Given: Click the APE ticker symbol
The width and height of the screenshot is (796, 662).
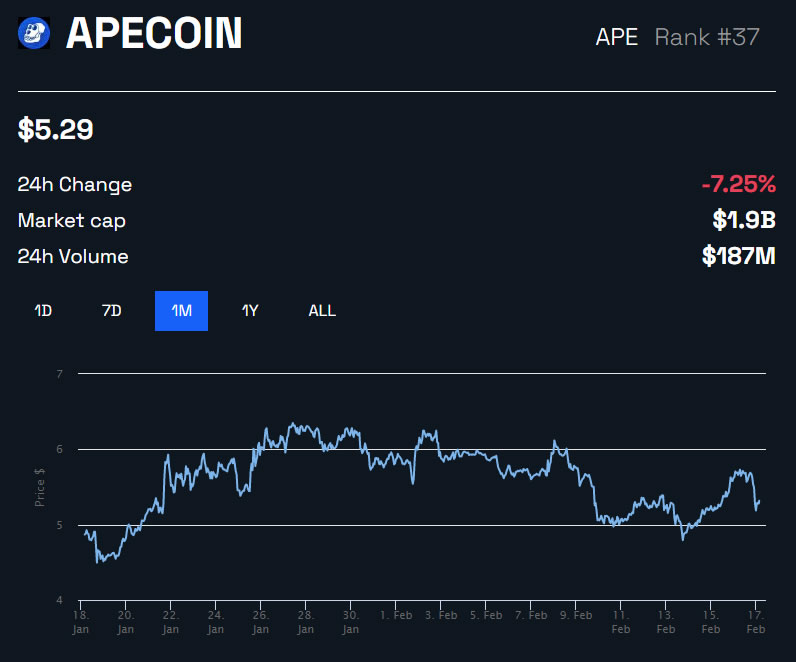Looking at the screenshot, I should [616, 38].
